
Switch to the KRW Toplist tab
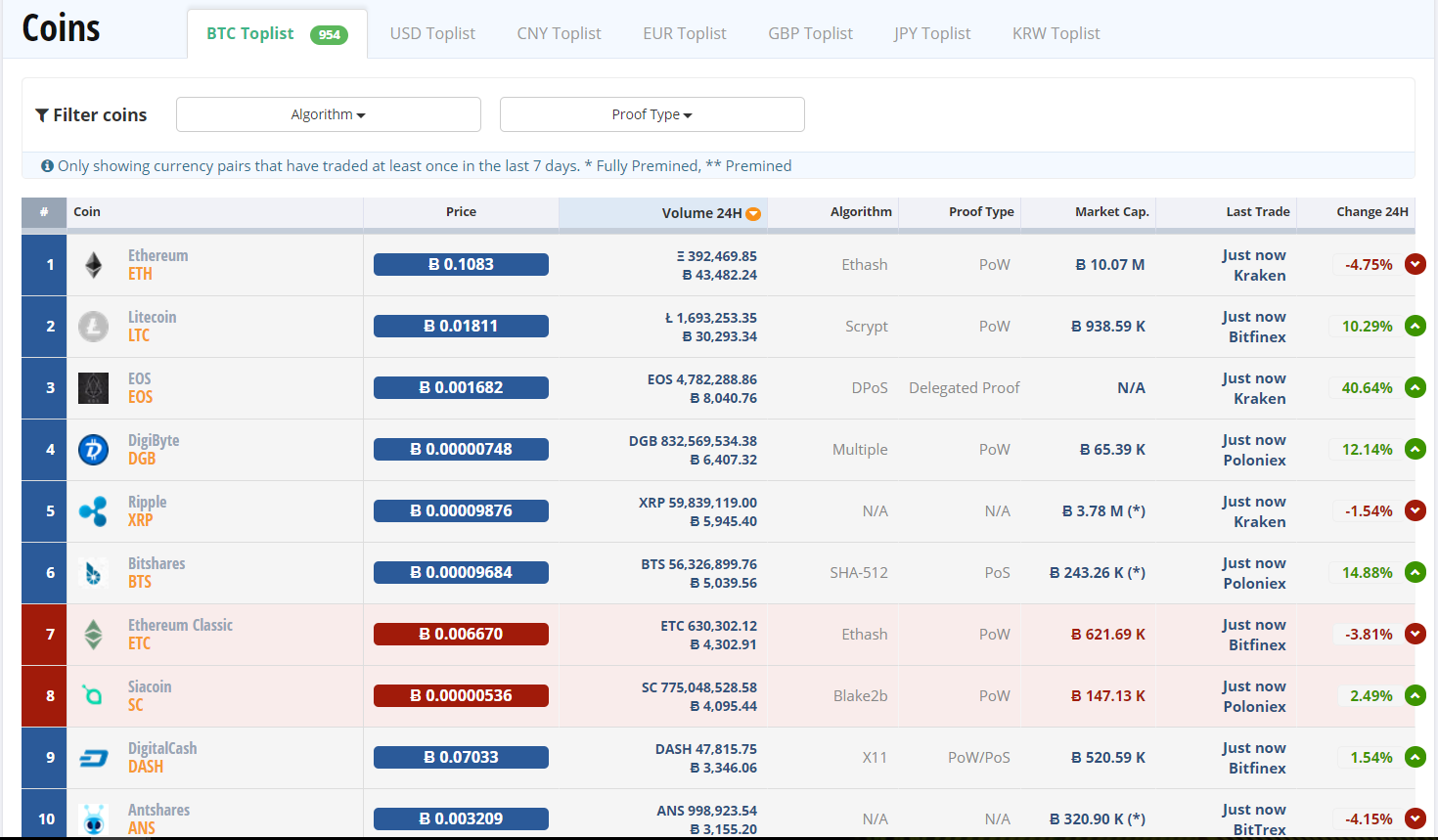coord(1056,34)
